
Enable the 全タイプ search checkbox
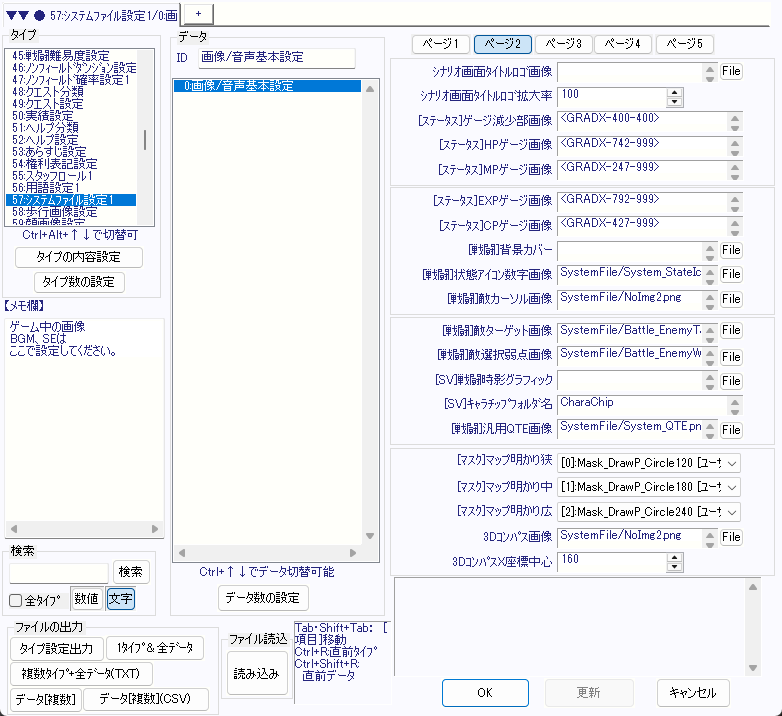[16, 600]
